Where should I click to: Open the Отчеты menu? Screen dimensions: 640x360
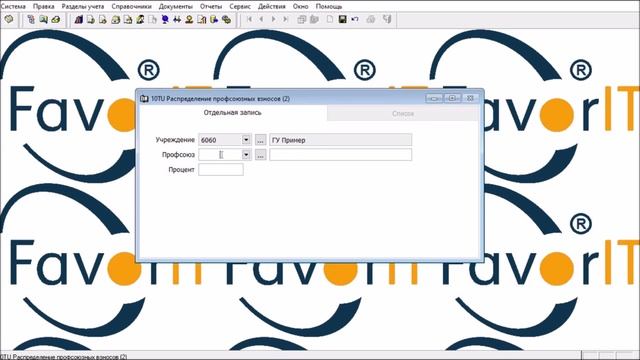[211, 6]
